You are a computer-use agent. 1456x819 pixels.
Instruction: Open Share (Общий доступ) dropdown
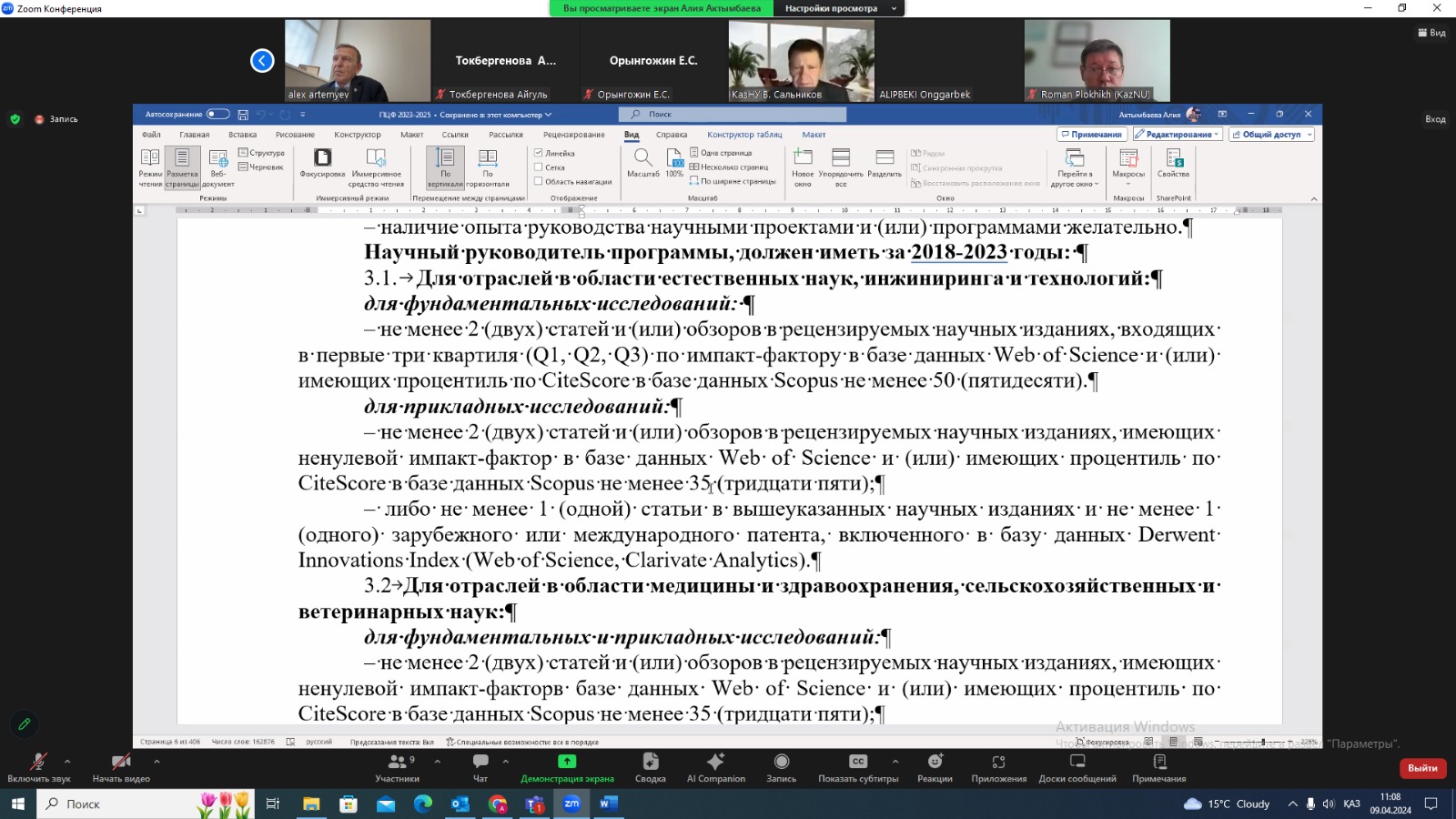click(1271, 135)
